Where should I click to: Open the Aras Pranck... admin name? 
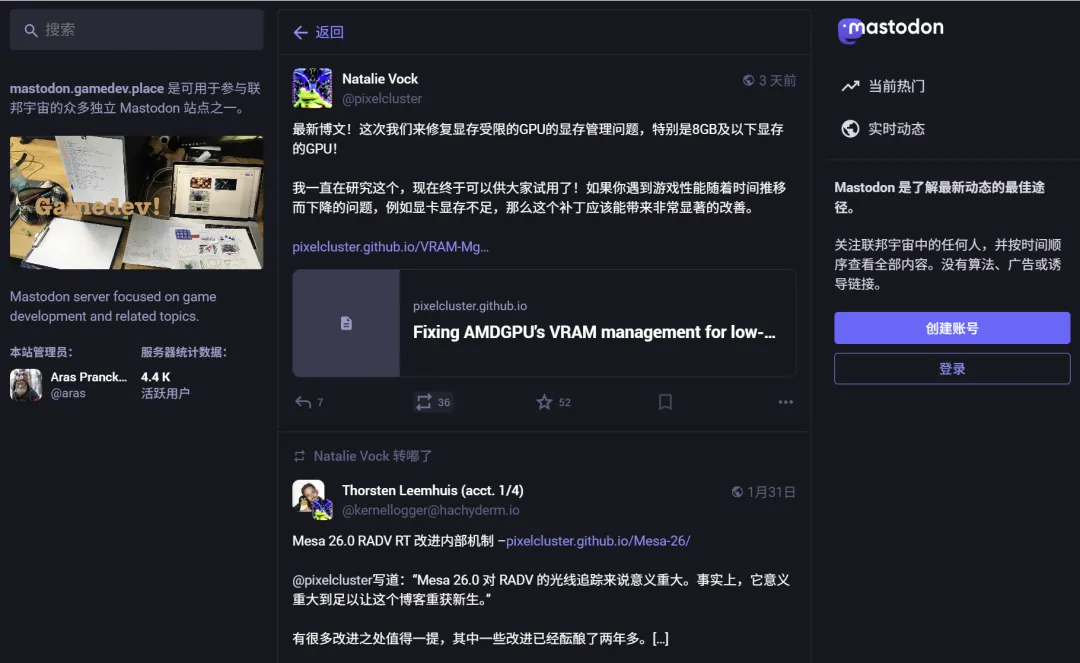[x=89, y=377]
